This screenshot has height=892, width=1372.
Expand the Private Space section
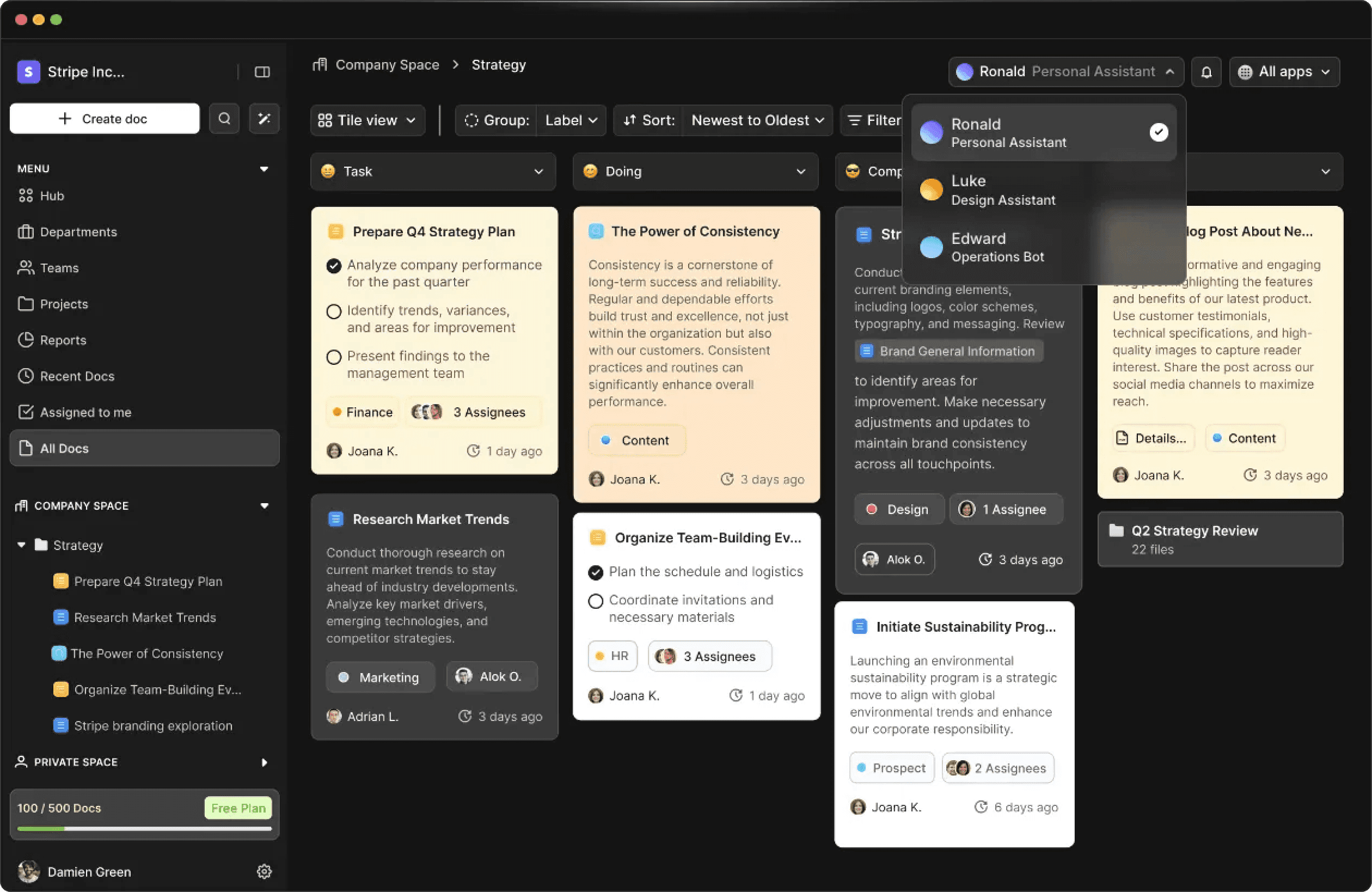pyautogui.click(x=264, y=762)
